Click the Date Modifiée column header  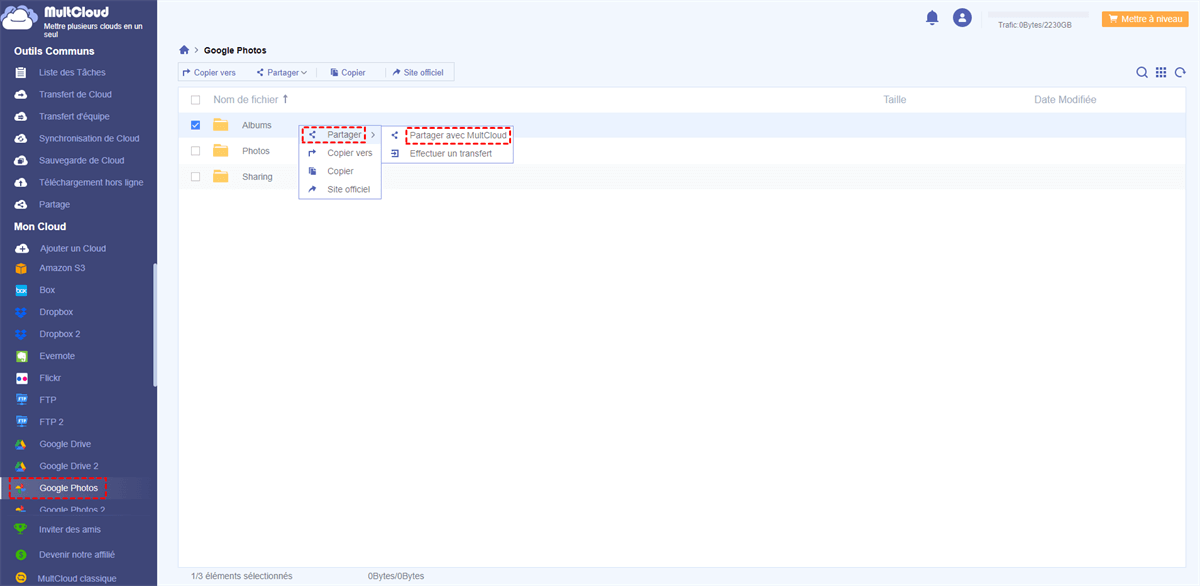[x=1065, y=100]
